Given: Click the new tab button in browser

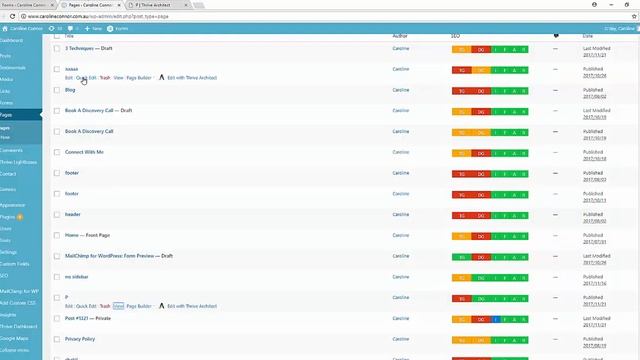Looking at the screenshot, I should tap(199, 5).
